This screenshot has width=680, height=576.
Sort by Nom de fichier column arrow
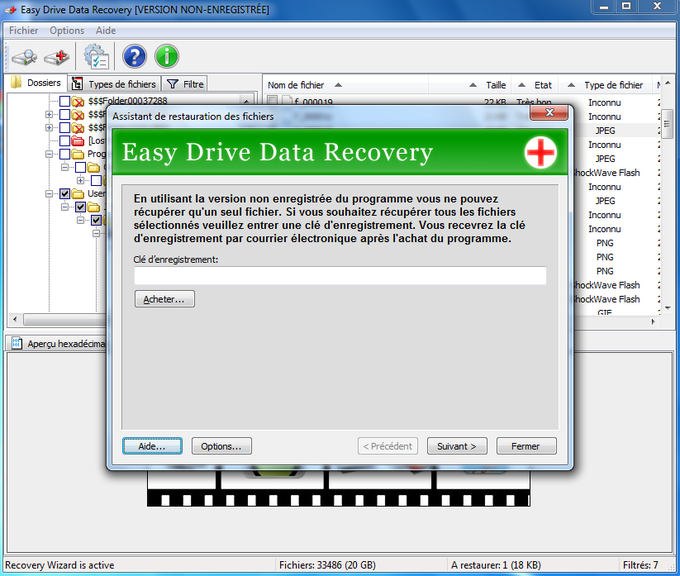(338, 85)
